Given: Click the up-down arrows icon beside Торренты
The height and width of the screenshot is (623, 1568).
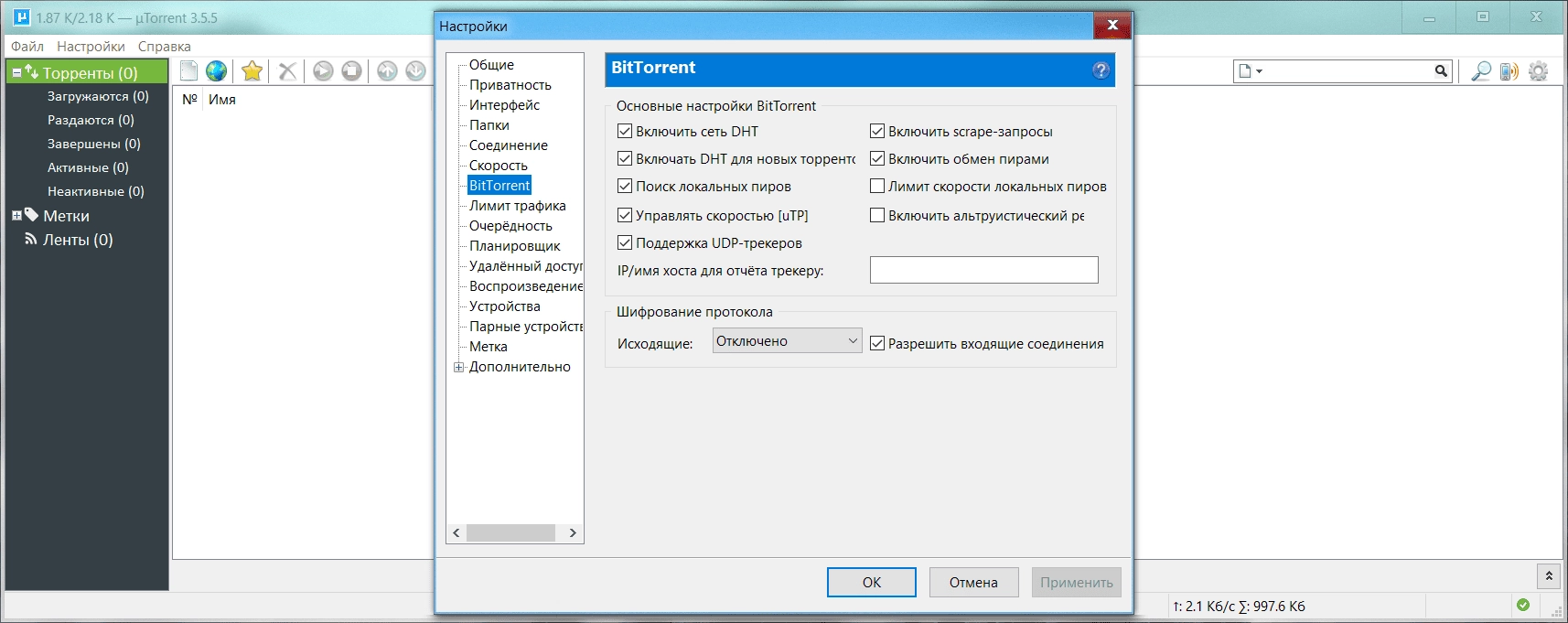Looking at the screenshot, I should (x=31, y=71).
